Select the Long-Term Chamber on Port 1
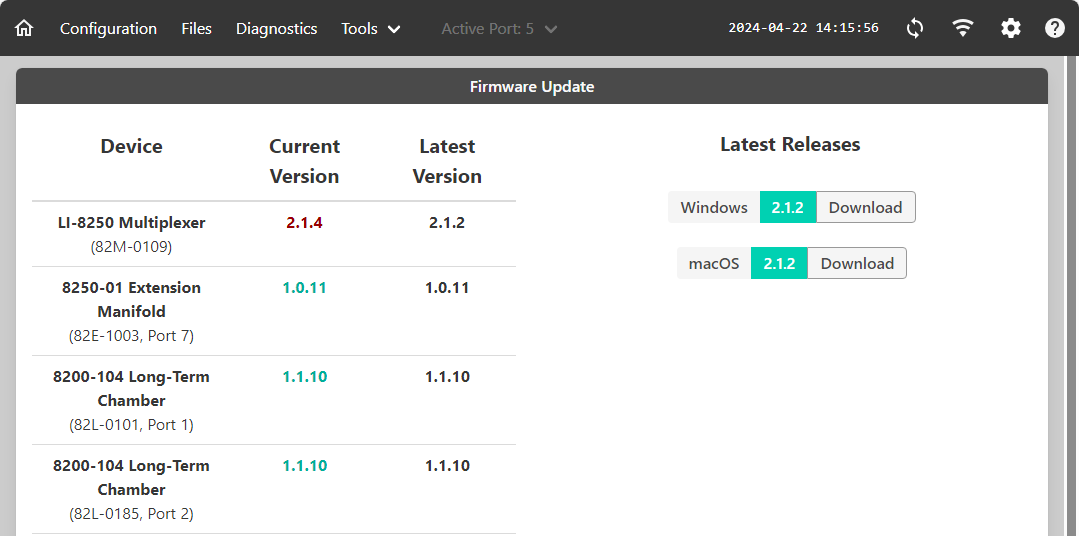 click(x=131, y=389)
